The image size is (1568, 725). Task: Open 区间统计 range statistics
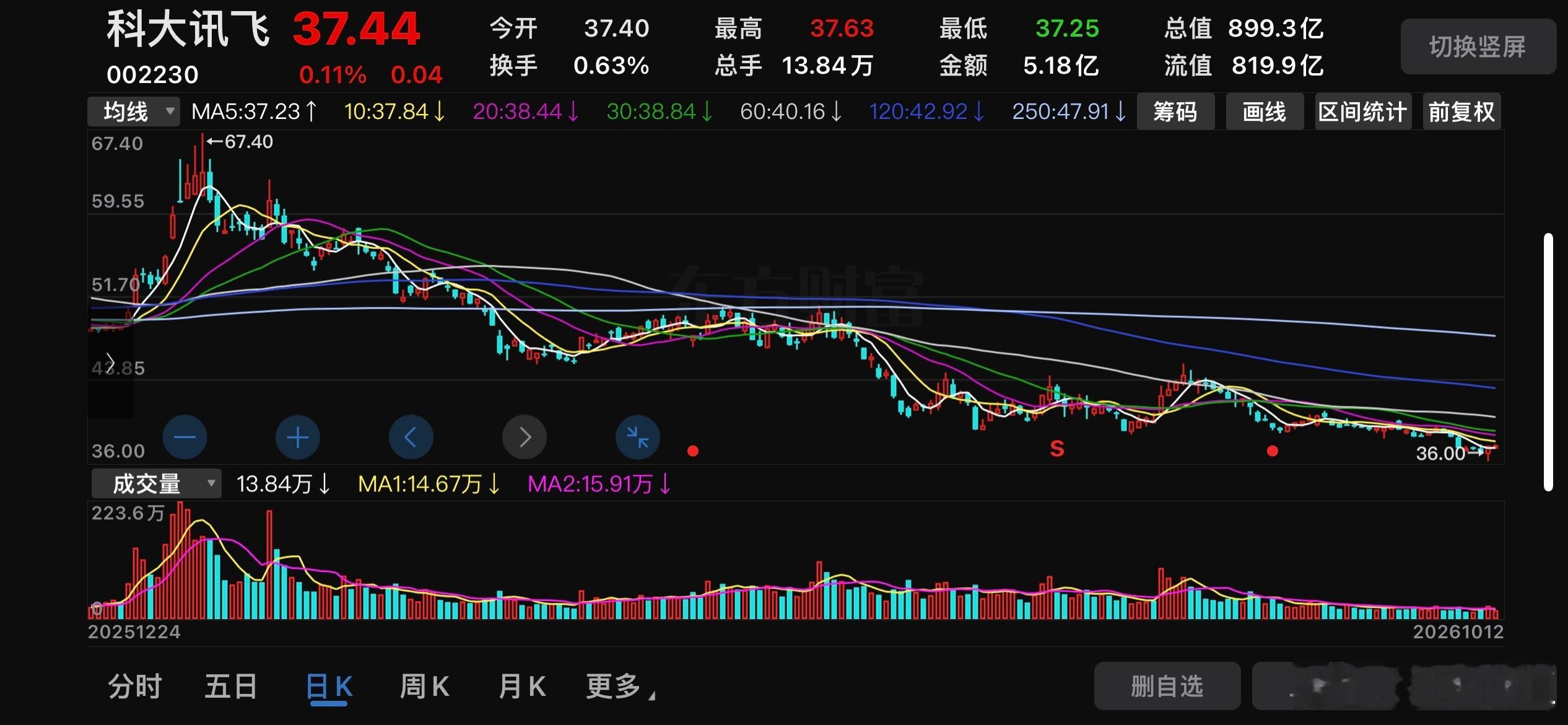pos(1362,112)
